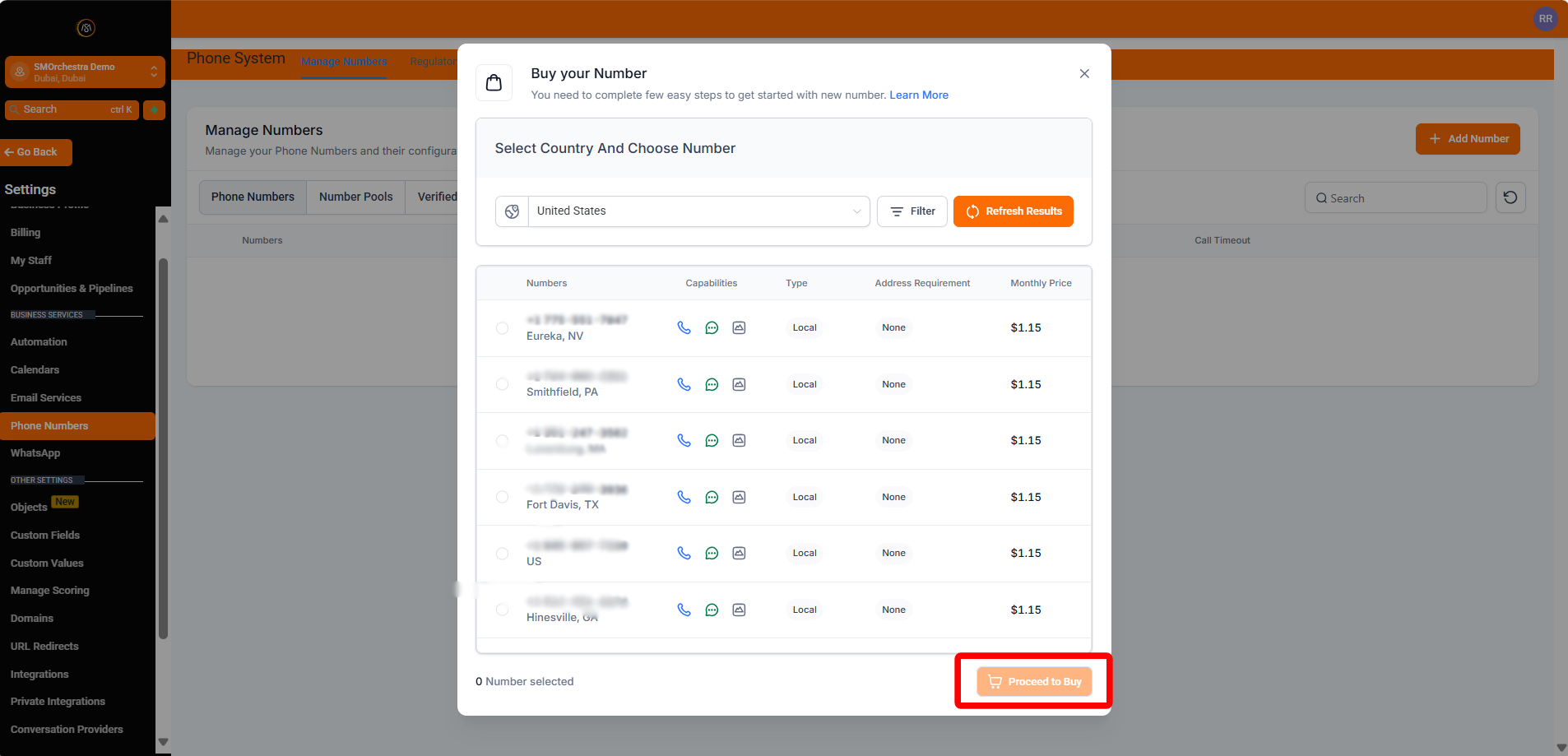This screenshot has height=756, width=1568.
Task: Open the Learn More link
Action: [x=918, y=95]
